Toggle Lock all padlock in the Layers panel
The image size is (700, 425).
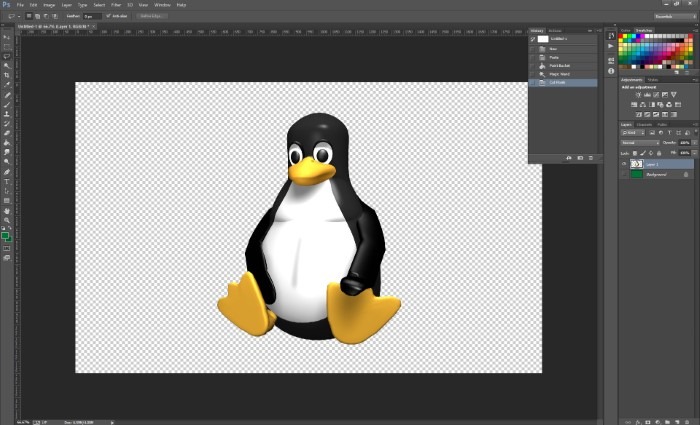coord(659,153)
